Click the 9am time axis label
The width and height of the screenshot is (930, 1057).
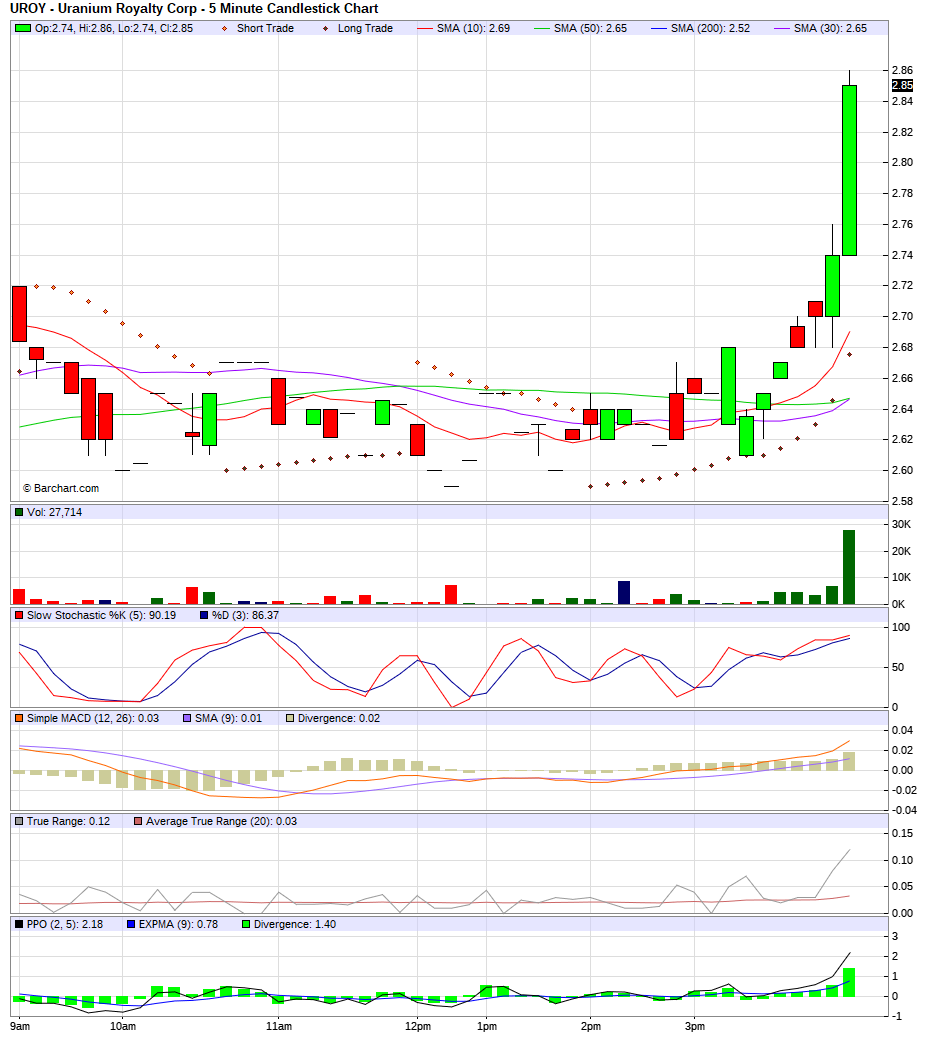click(20, 1027)
